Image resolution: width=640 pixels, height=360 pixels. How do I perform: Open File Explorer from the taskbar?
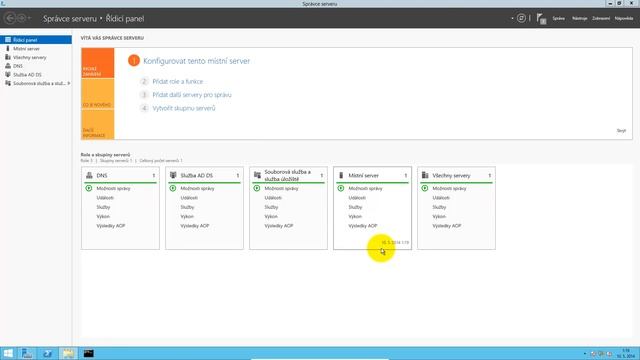tap(68, 353)
